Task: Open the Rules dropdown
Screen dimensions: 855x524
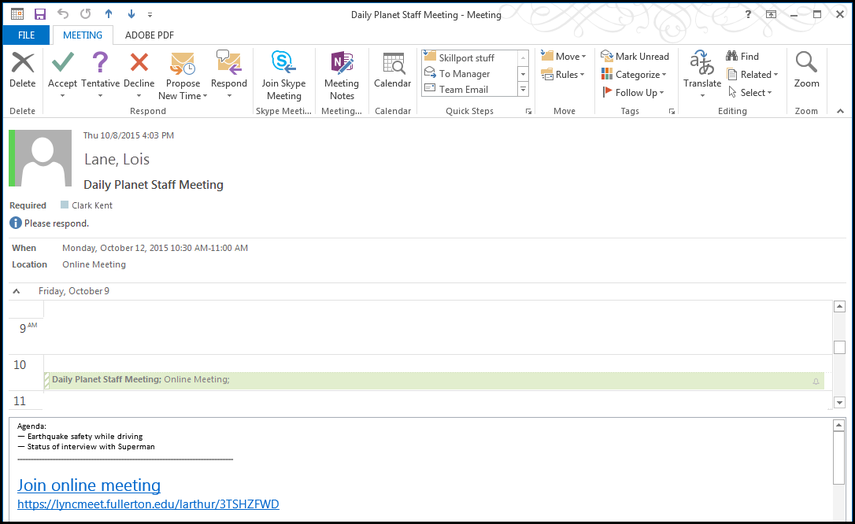Action: (563, 74)
